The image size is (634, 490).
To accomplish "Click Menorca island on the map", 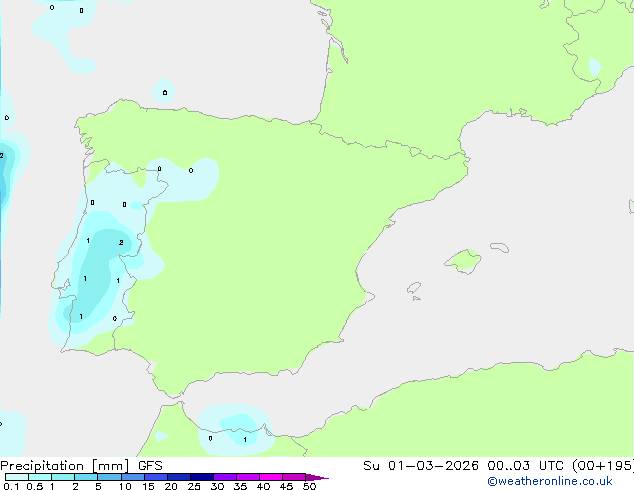I will pyautogui.click(x=497, y=245).
